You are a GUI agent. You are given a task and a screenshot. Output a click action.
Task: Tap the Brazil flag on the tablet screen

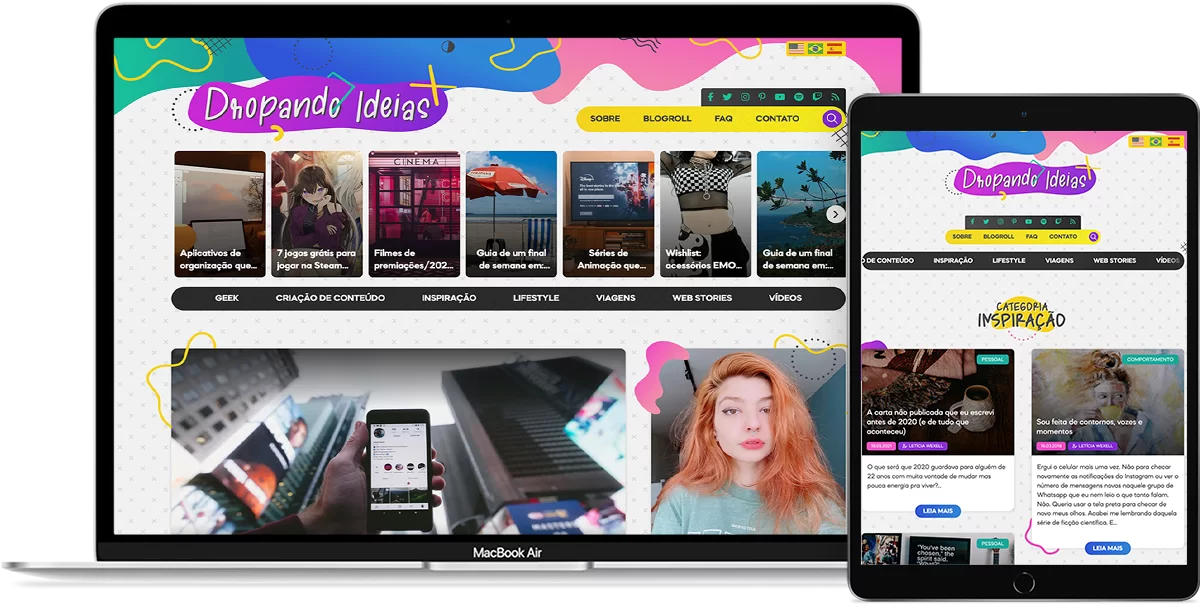coord(1155,142)
